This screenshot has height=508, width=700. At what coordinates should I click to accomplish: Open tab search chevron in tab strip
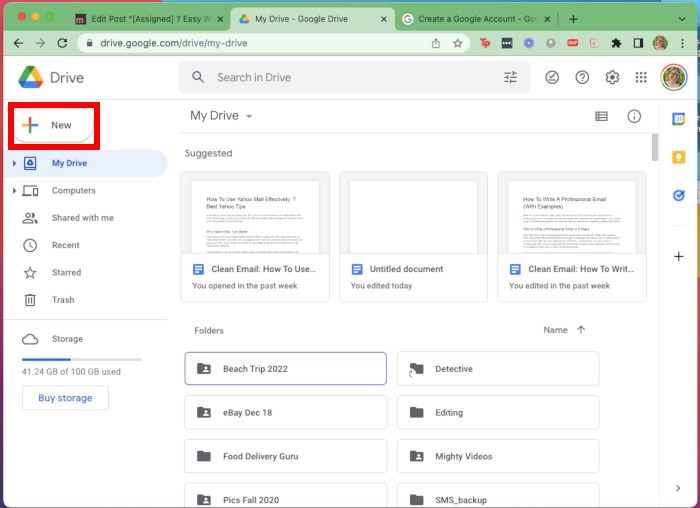[x=682, y=19]
